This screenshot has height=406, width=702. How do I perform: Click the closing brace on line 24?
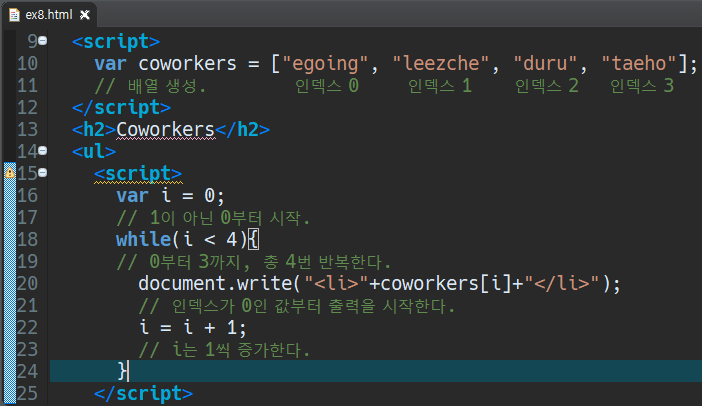coord(122,372)
